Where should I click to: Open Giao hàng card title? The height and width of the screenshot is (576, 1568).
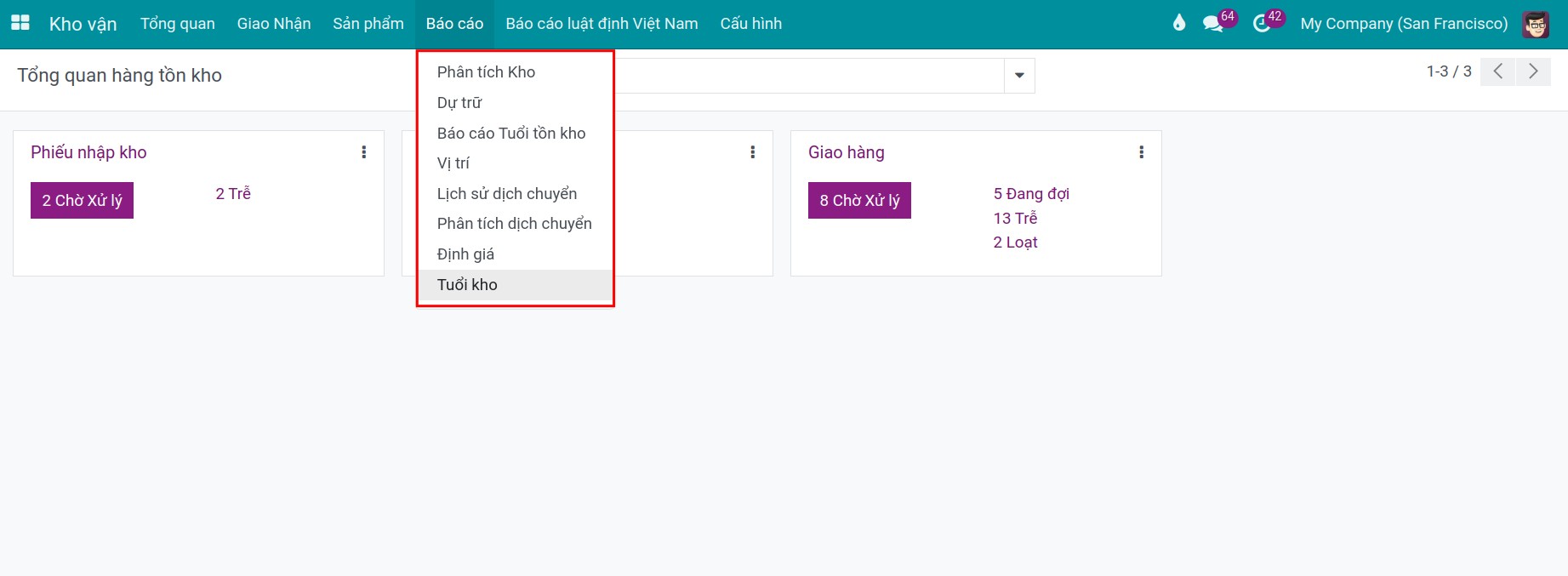point(847,152)
